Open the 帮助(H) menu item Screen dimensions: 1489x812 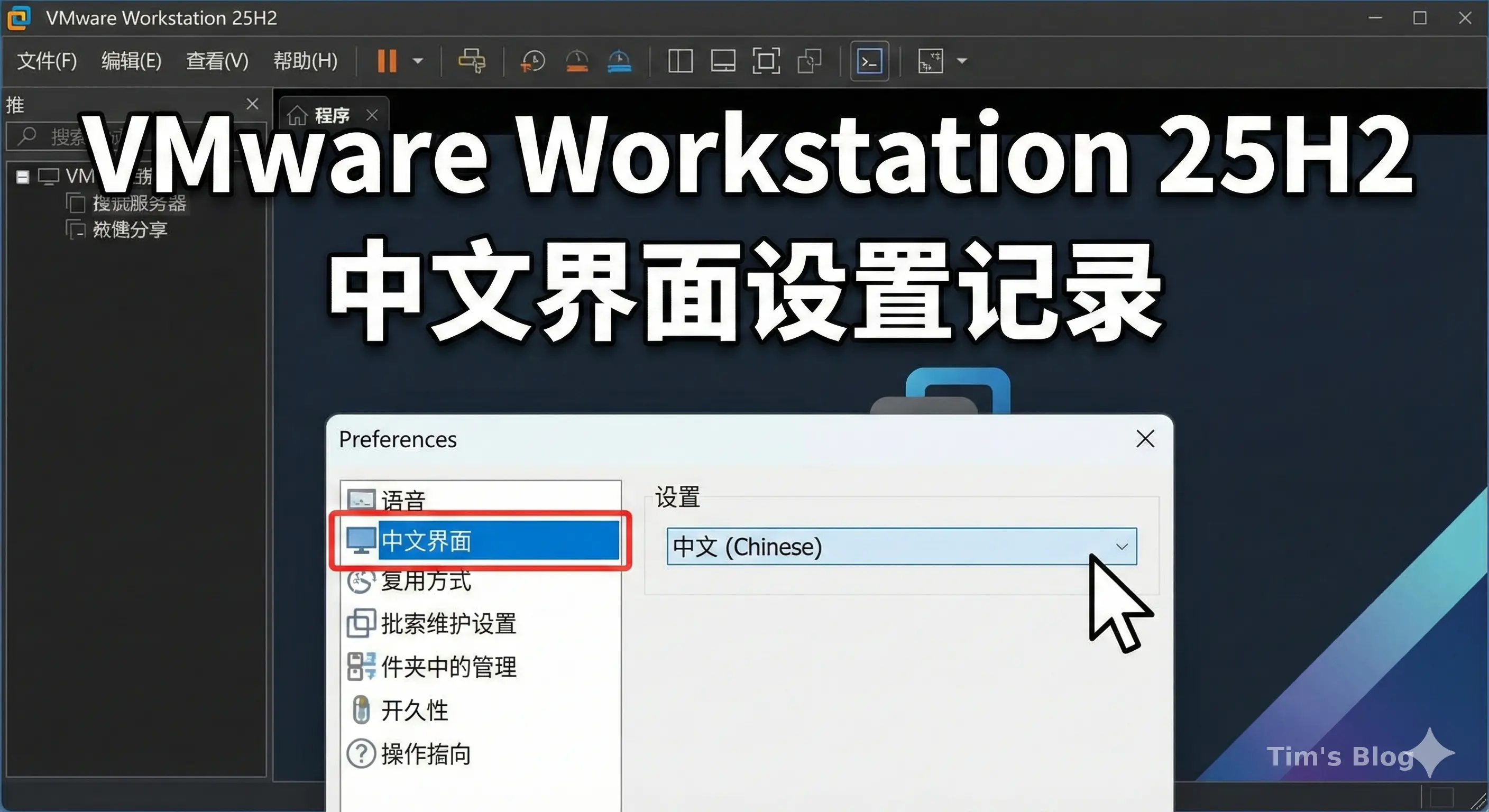click(x=306, y=61)
